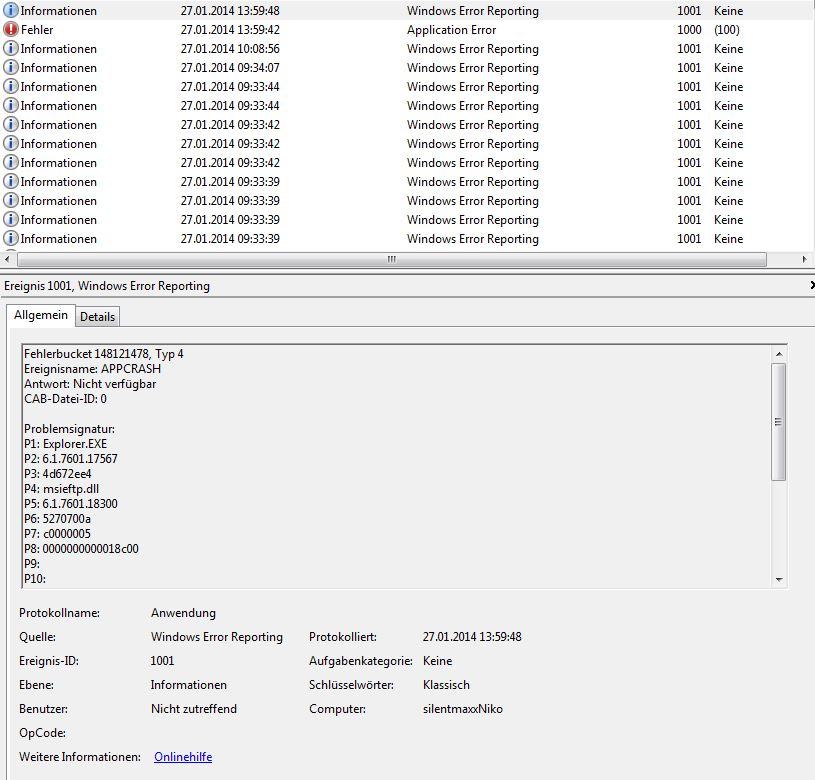Click the P7: c0000005 line

click(x=57, y=534)
